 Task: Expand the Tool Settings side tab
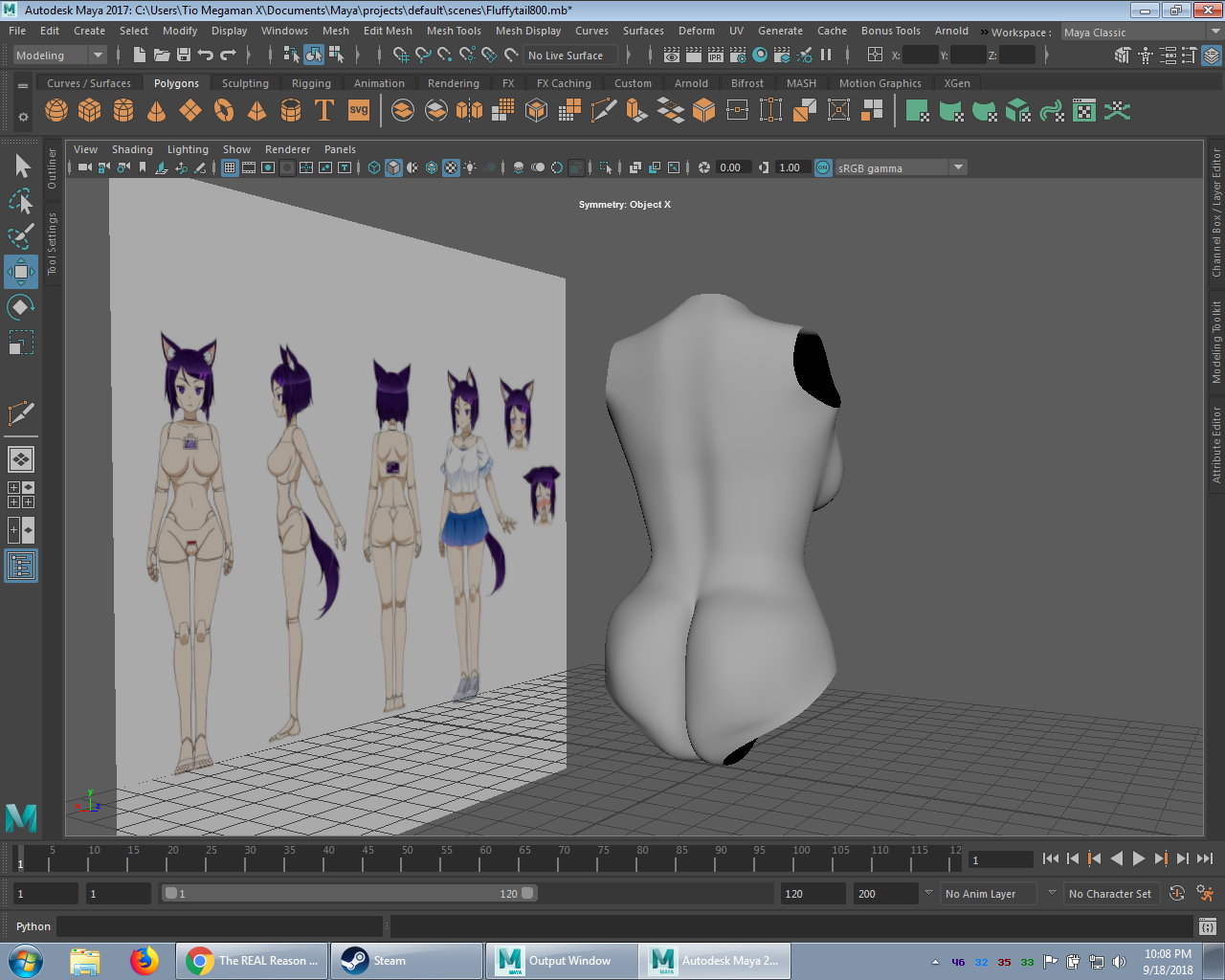click(x=53, y=244)
